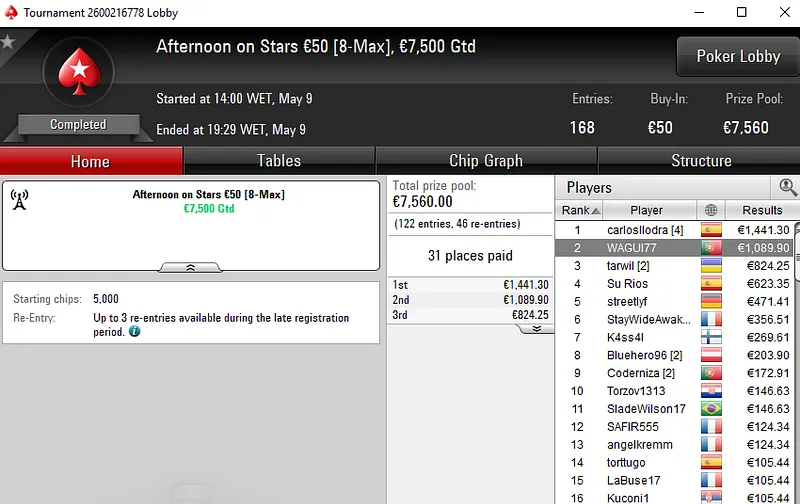Click the favorite star icon
Viewport: 800px width, 504px height.
pyautogui.click(x=8, y=42)
